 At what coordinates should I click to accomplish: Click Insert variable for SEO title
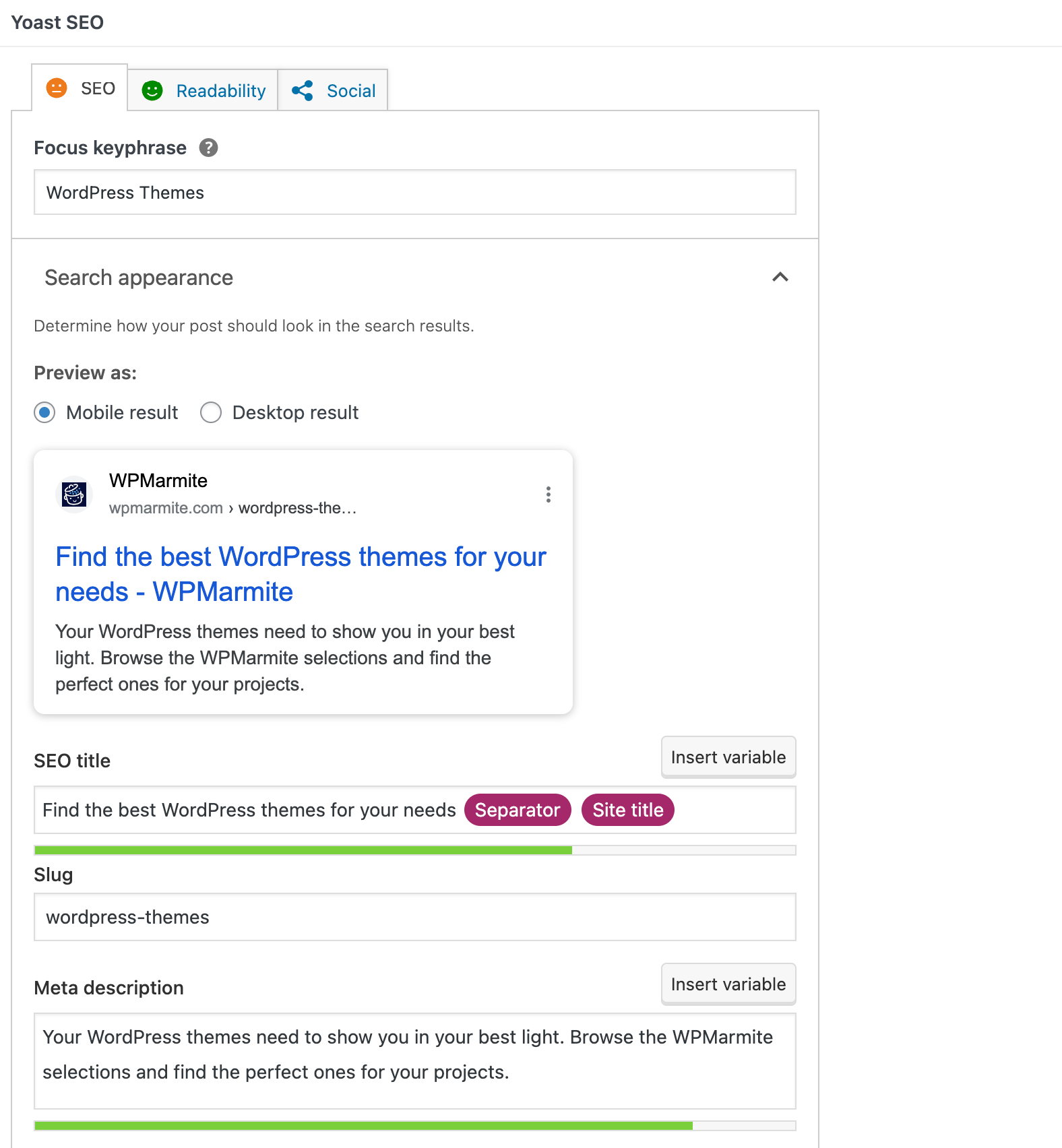[x=728, y=757]
